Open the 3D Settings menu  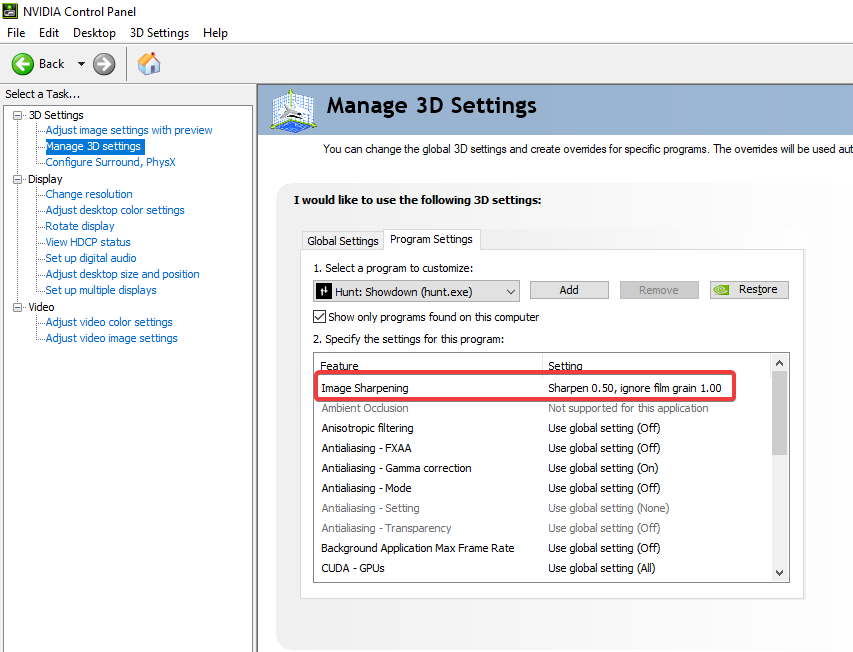(x=159, y=33)
